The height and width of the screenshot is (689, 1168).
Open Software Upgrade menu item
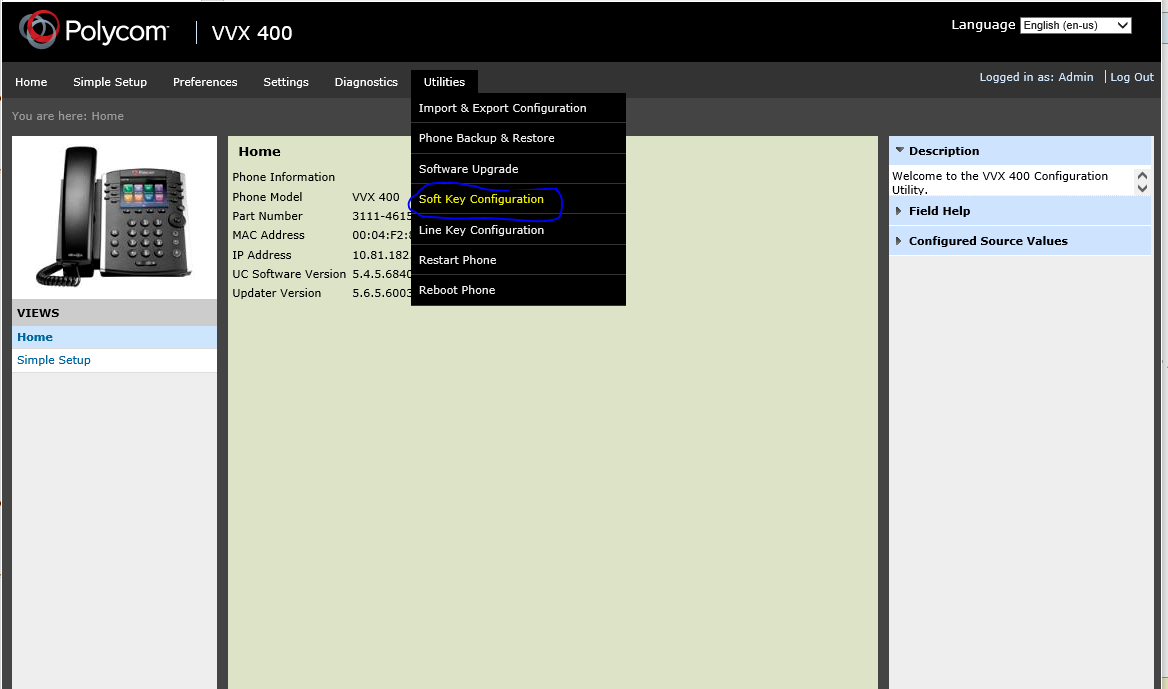tap(468, 169)
